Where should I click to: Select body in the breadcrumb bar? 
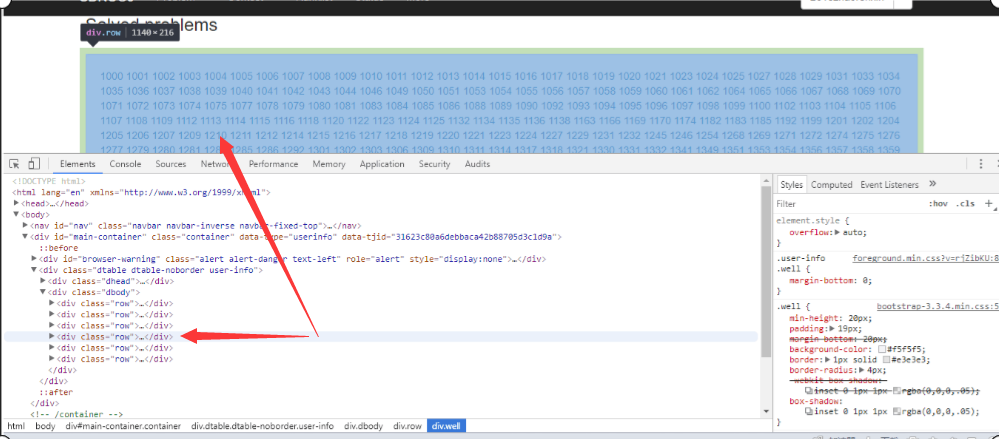[45, 426]
